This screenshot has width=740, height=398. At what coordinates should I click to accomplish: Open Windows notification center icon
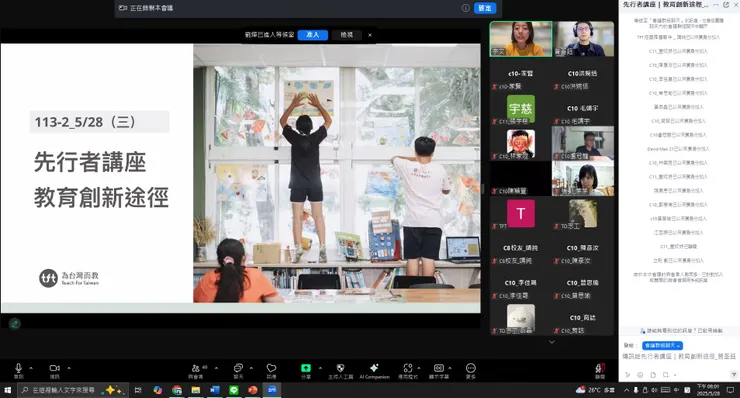click(731, 390)
